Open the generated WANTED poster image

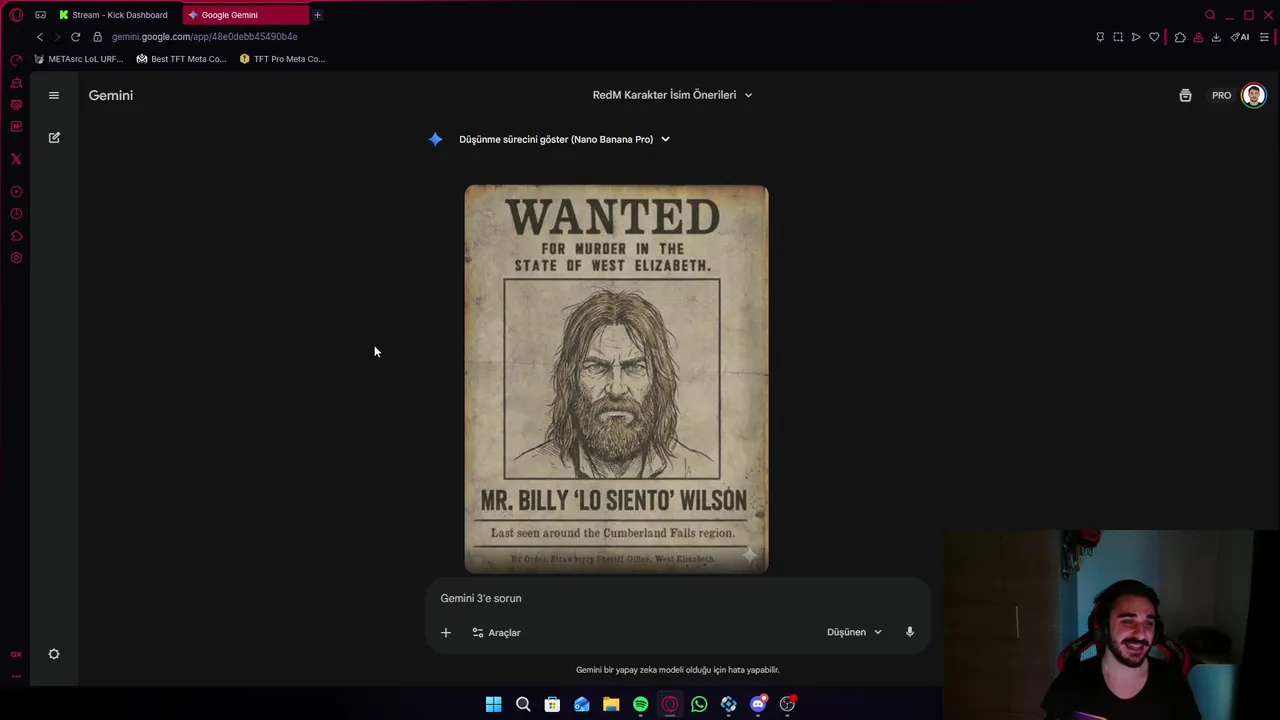click(616, 379)
